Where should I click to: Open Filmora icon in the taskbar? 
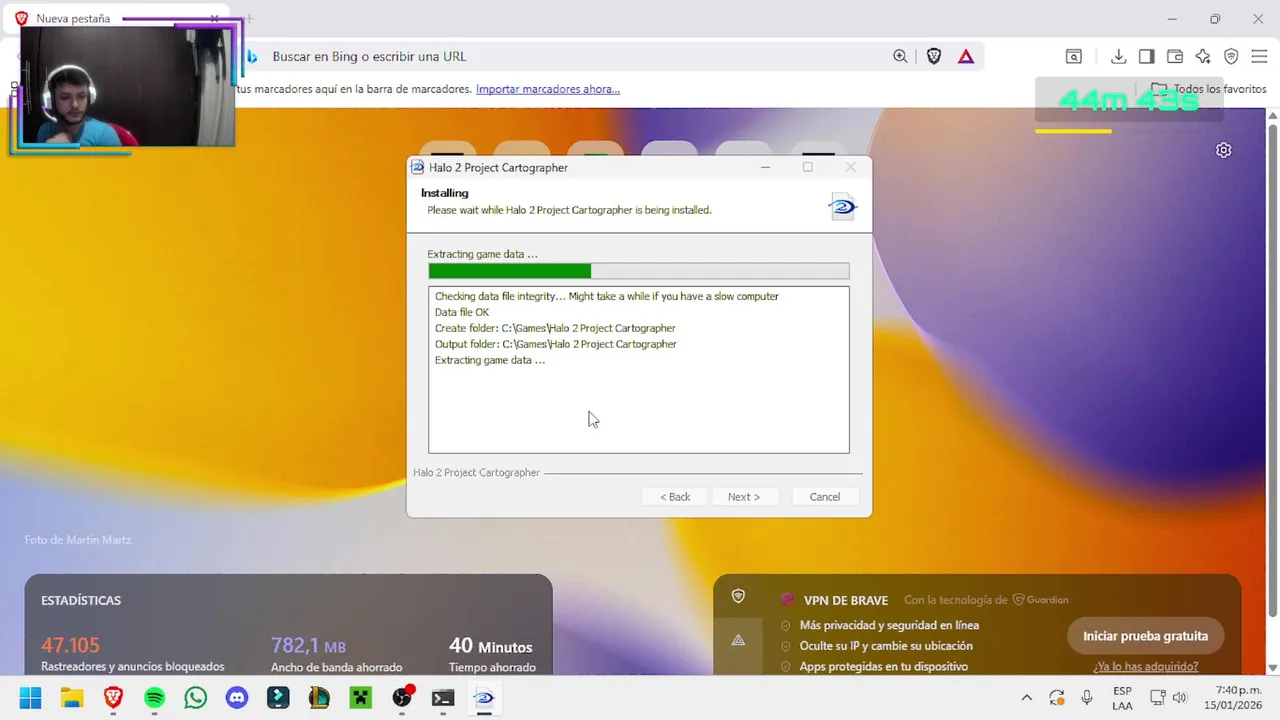[x=278, y=698]
